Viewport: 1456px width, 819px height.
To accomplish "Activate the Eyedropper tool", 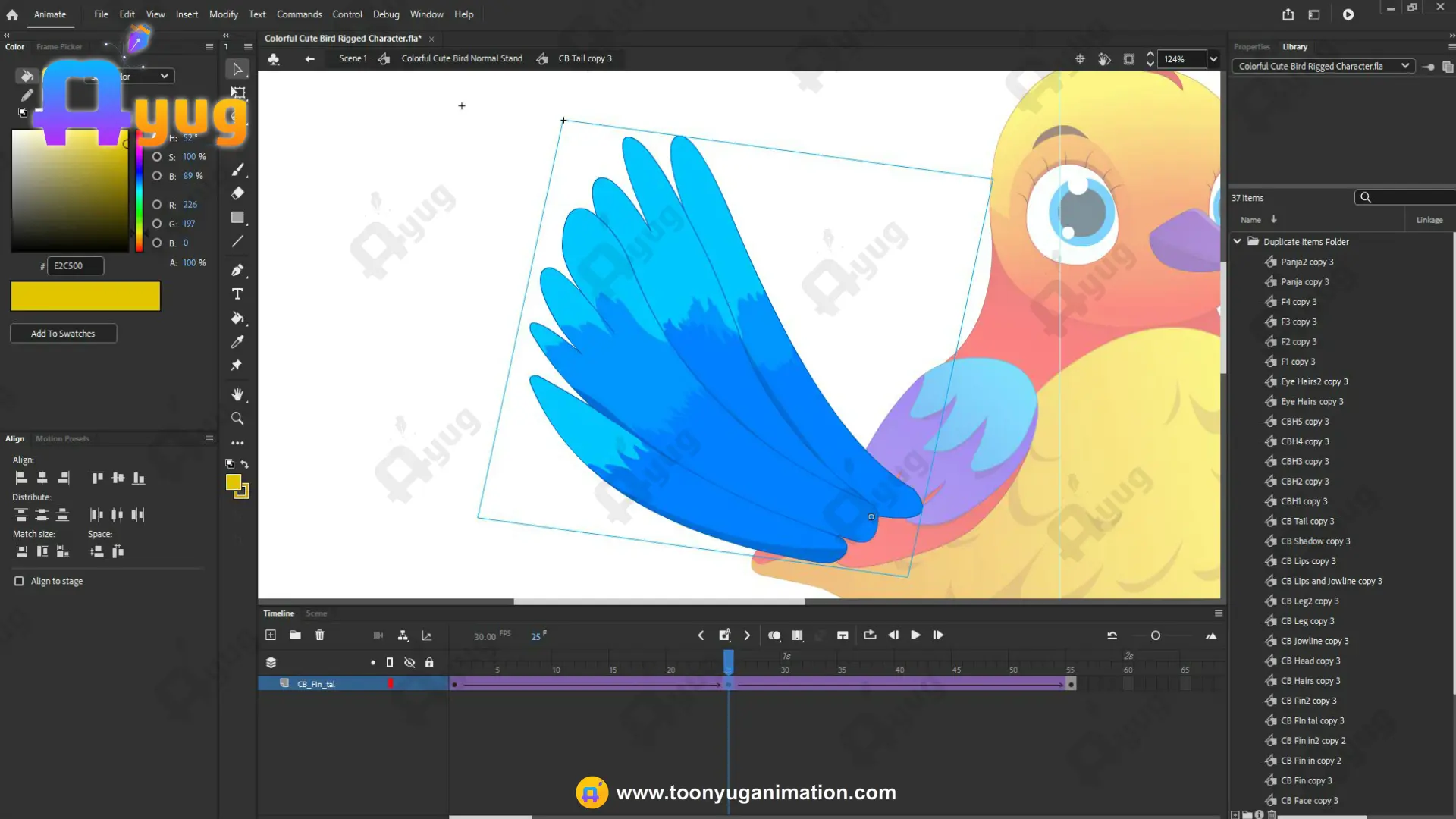I will pos(237,342).
